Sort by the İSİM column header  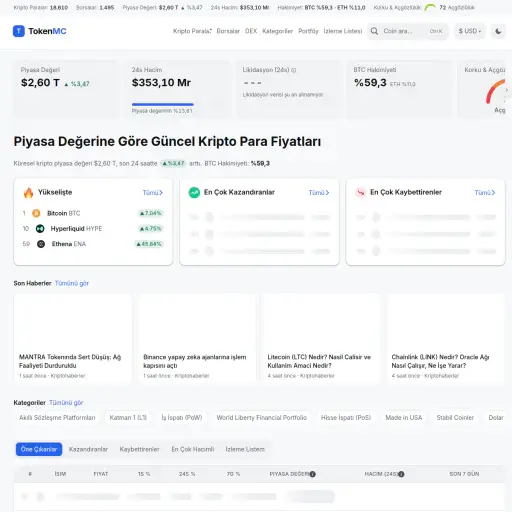60,474
